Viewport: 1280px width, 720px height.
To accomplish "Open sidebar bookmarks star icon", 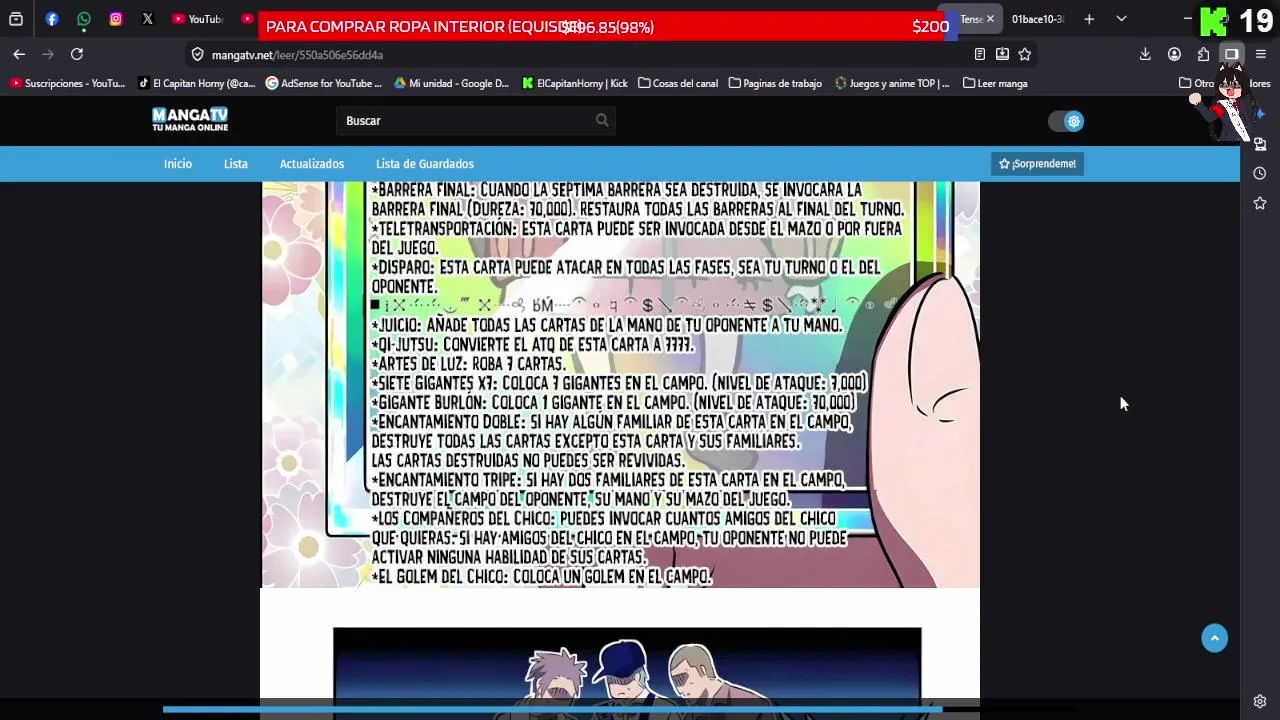I will pyautogui.click(x=1260, y=203).
